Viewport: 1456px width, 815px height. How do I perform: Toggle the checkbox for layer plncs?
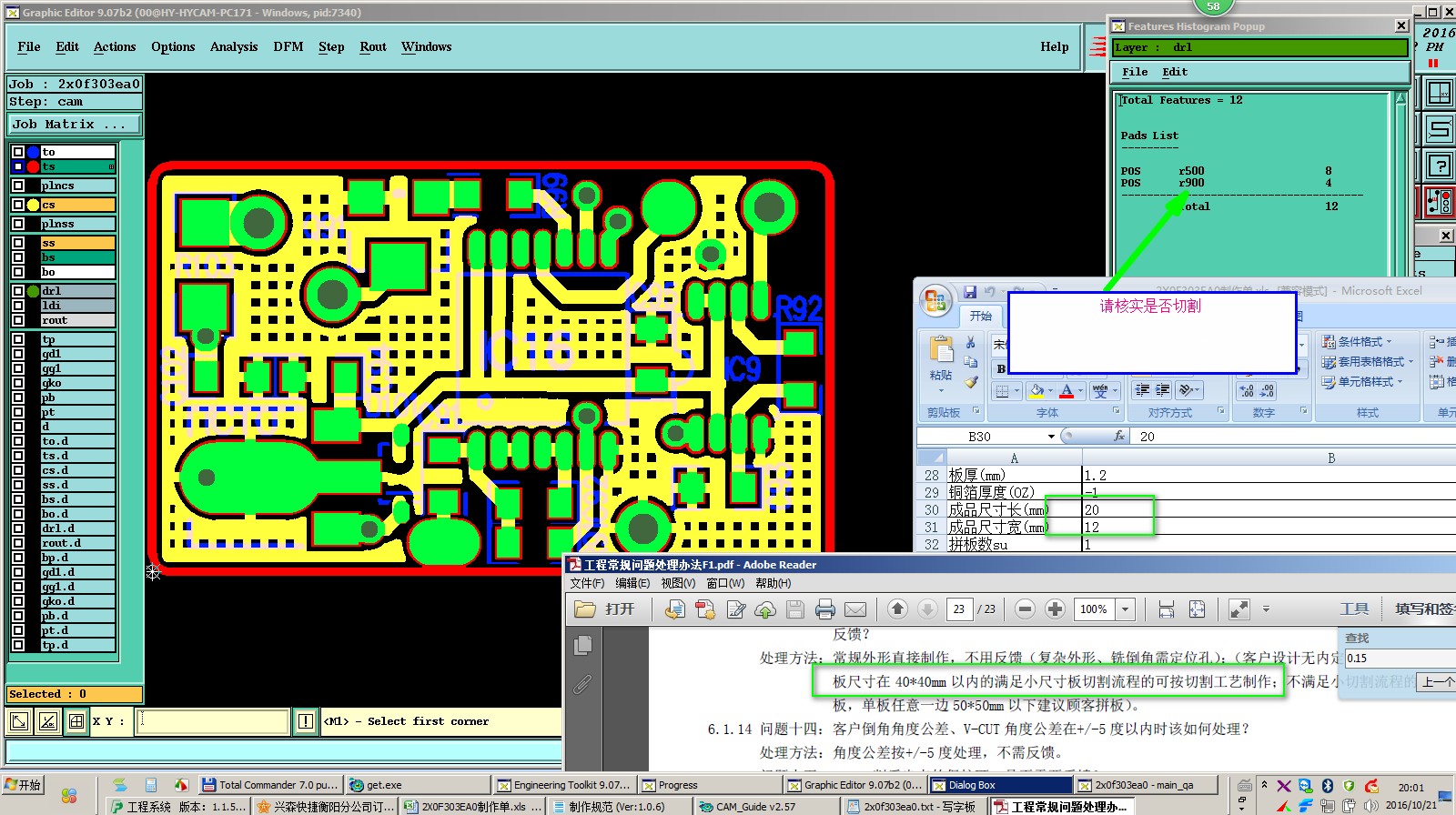coord(17,186)
